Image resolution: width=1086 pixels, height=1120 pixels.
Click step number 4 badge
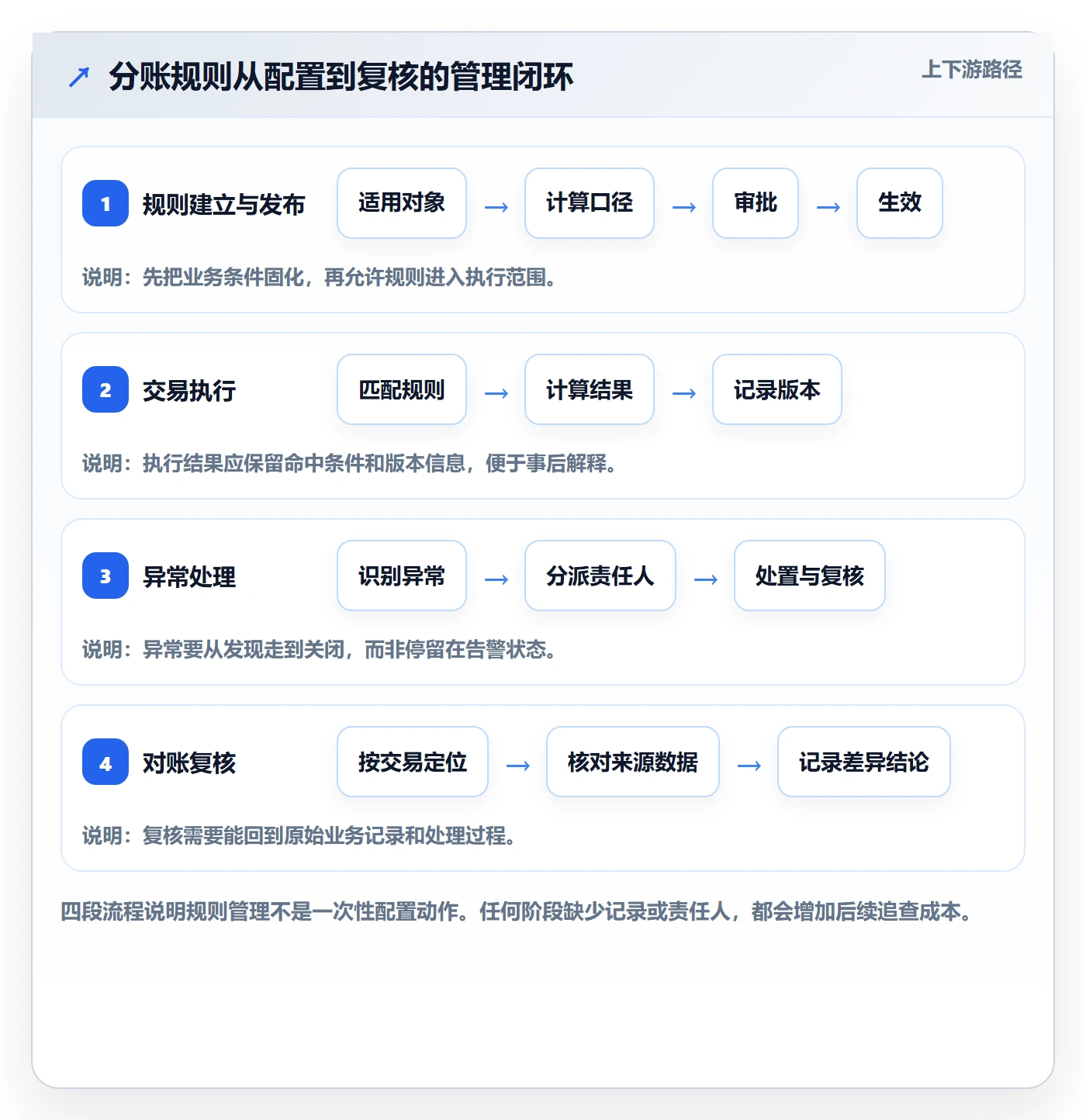coord(105,762)
